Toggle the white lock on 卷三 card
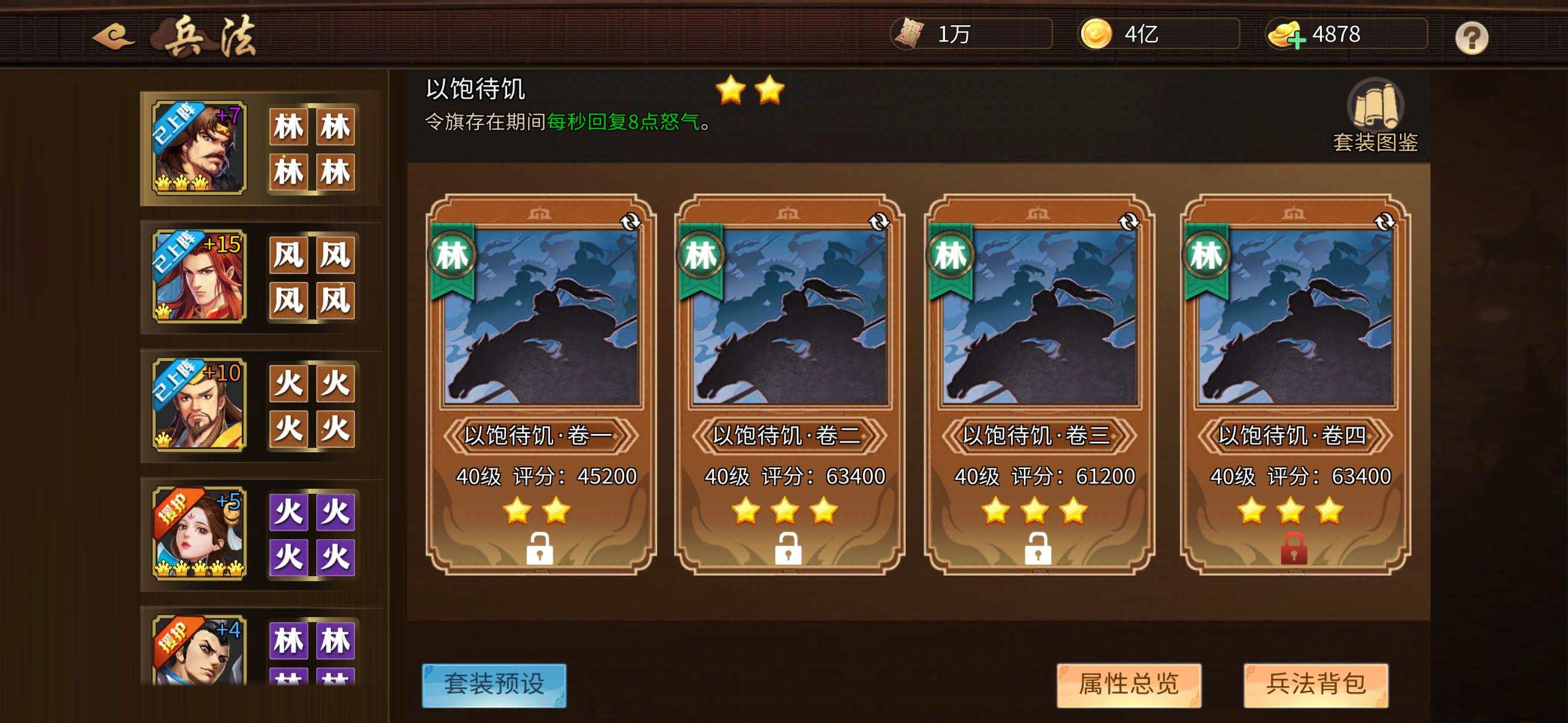Screen dimensions: 1568x723 tap(1037, 548)
